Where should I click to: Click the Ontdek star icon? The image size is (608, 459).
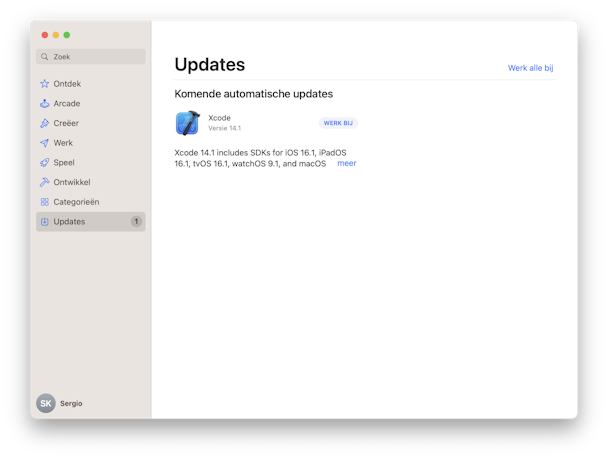point(45,84)
